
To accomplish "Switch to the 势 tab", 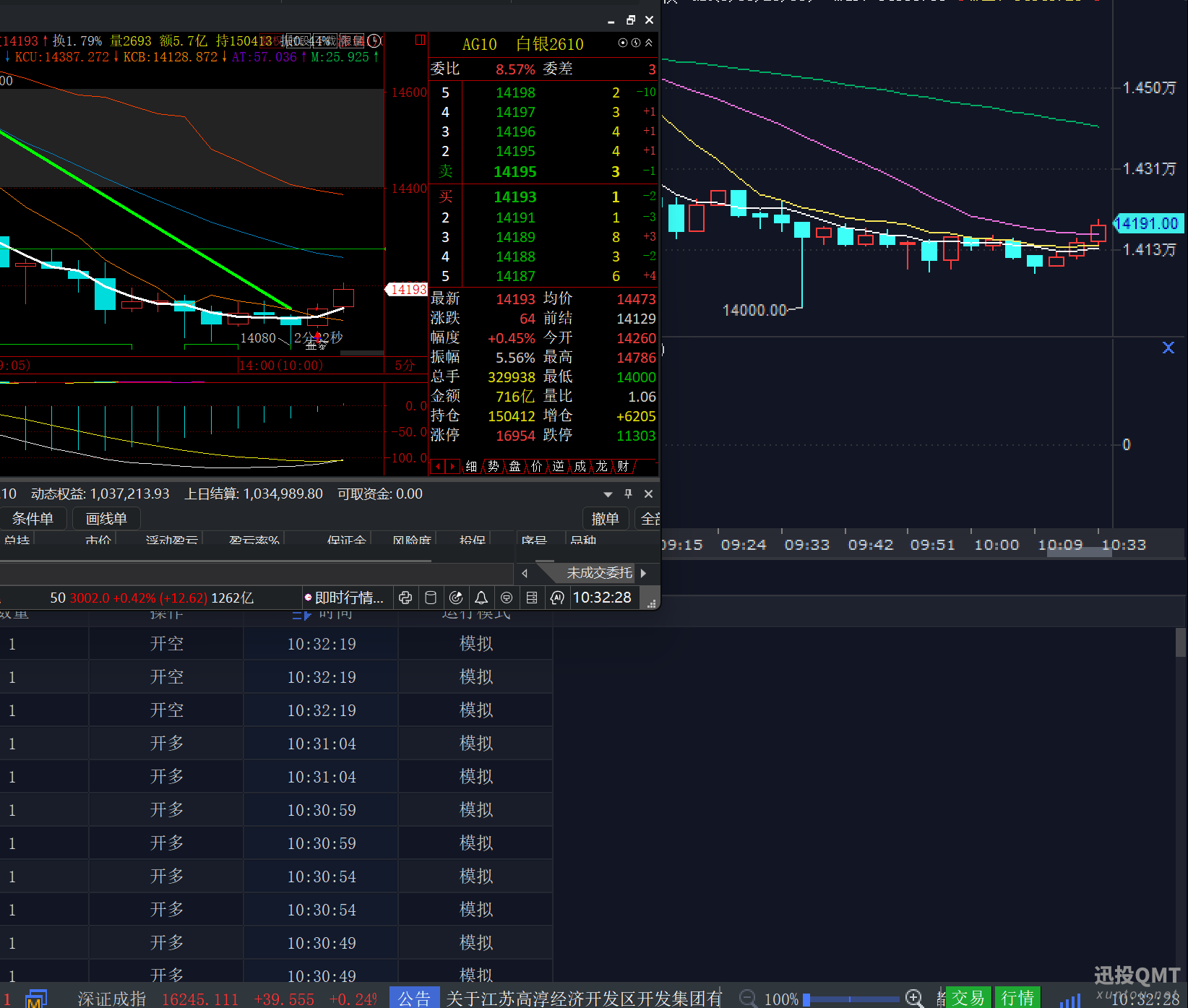I will click(493, 467).
